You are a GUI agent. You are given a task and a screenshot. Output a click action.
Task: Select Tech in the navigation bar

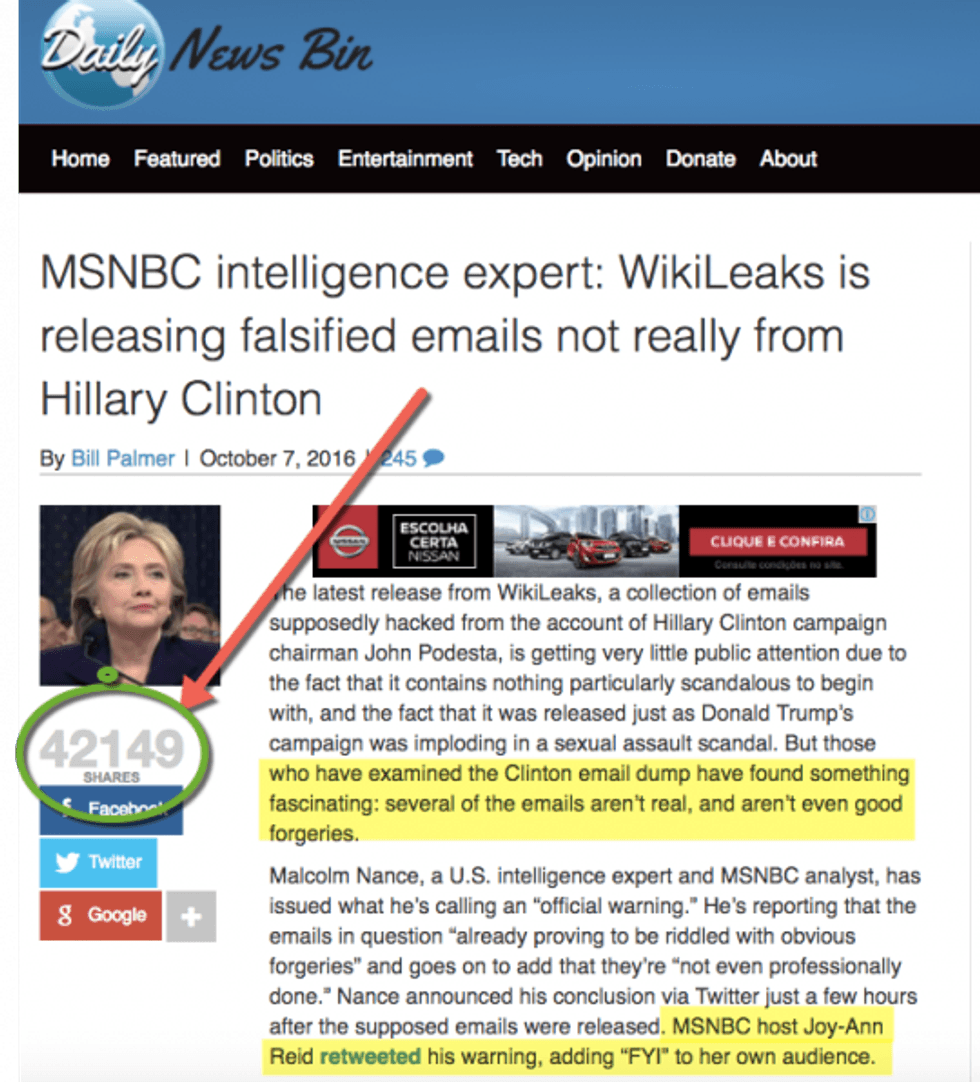coord(520,159)
